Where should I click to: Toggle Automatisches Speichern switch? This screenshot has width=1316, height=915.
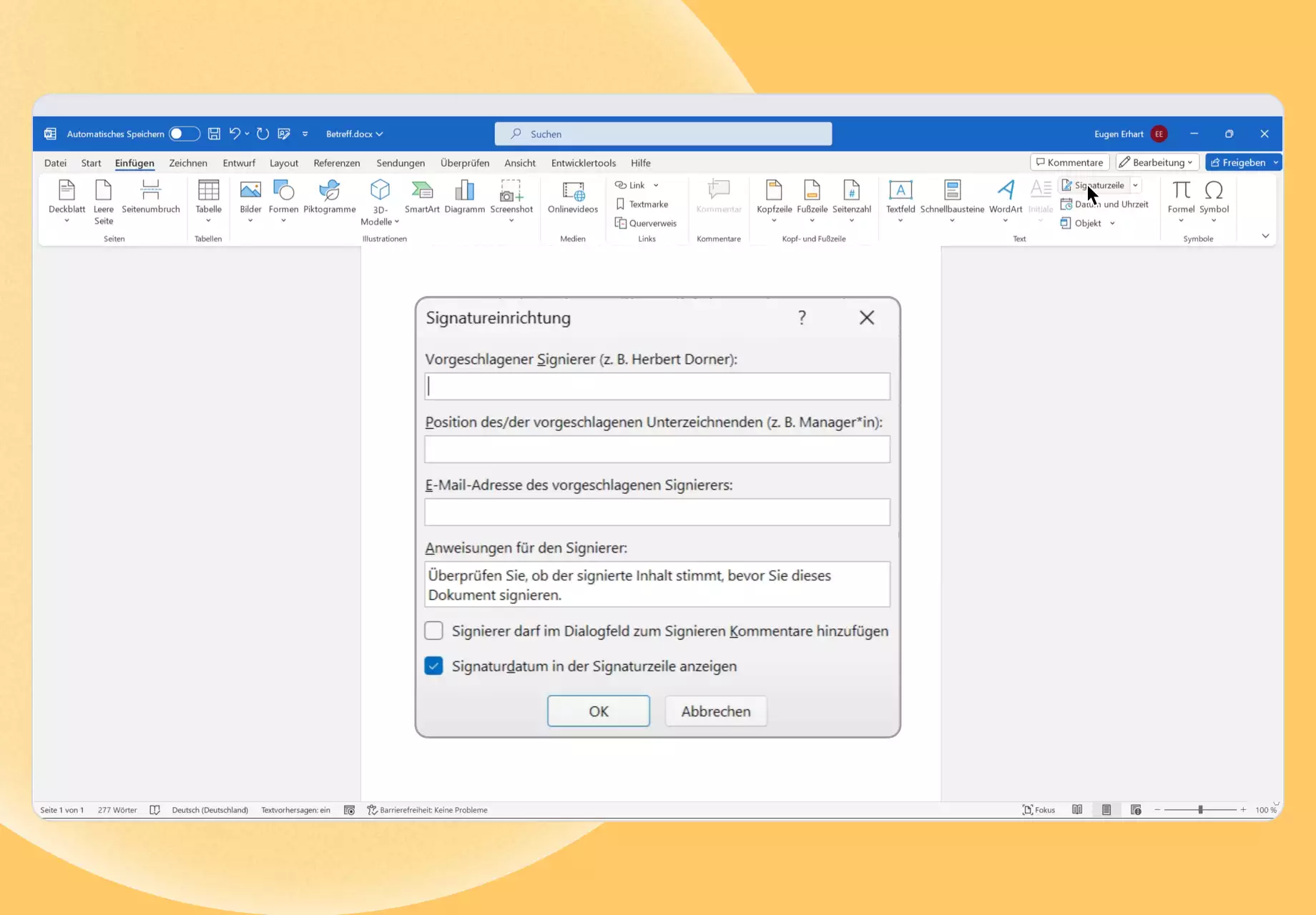184,134
